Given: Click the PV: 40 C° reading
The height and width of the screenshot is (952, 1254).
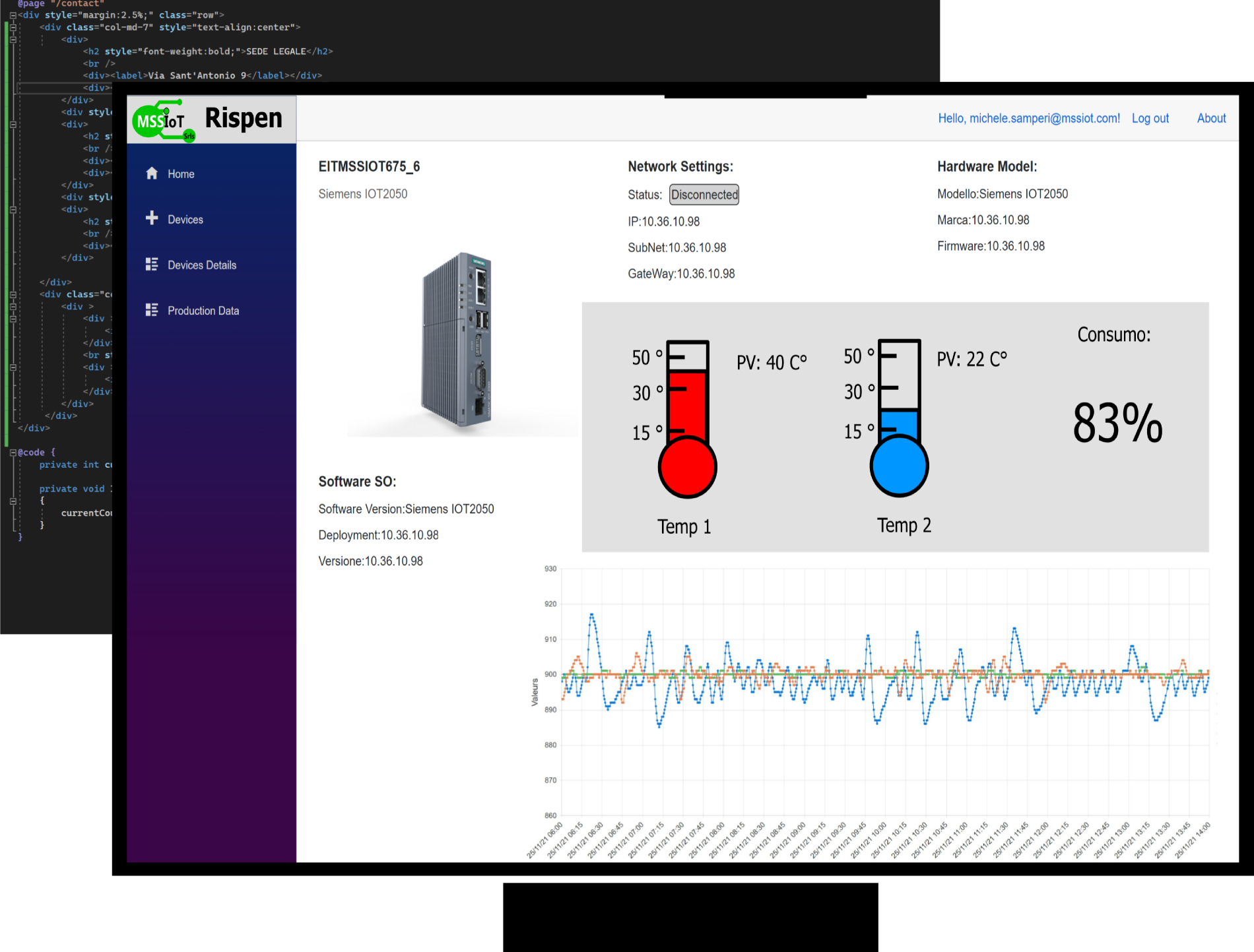Looking at the screenshot, I should click(x=772, y=362).
